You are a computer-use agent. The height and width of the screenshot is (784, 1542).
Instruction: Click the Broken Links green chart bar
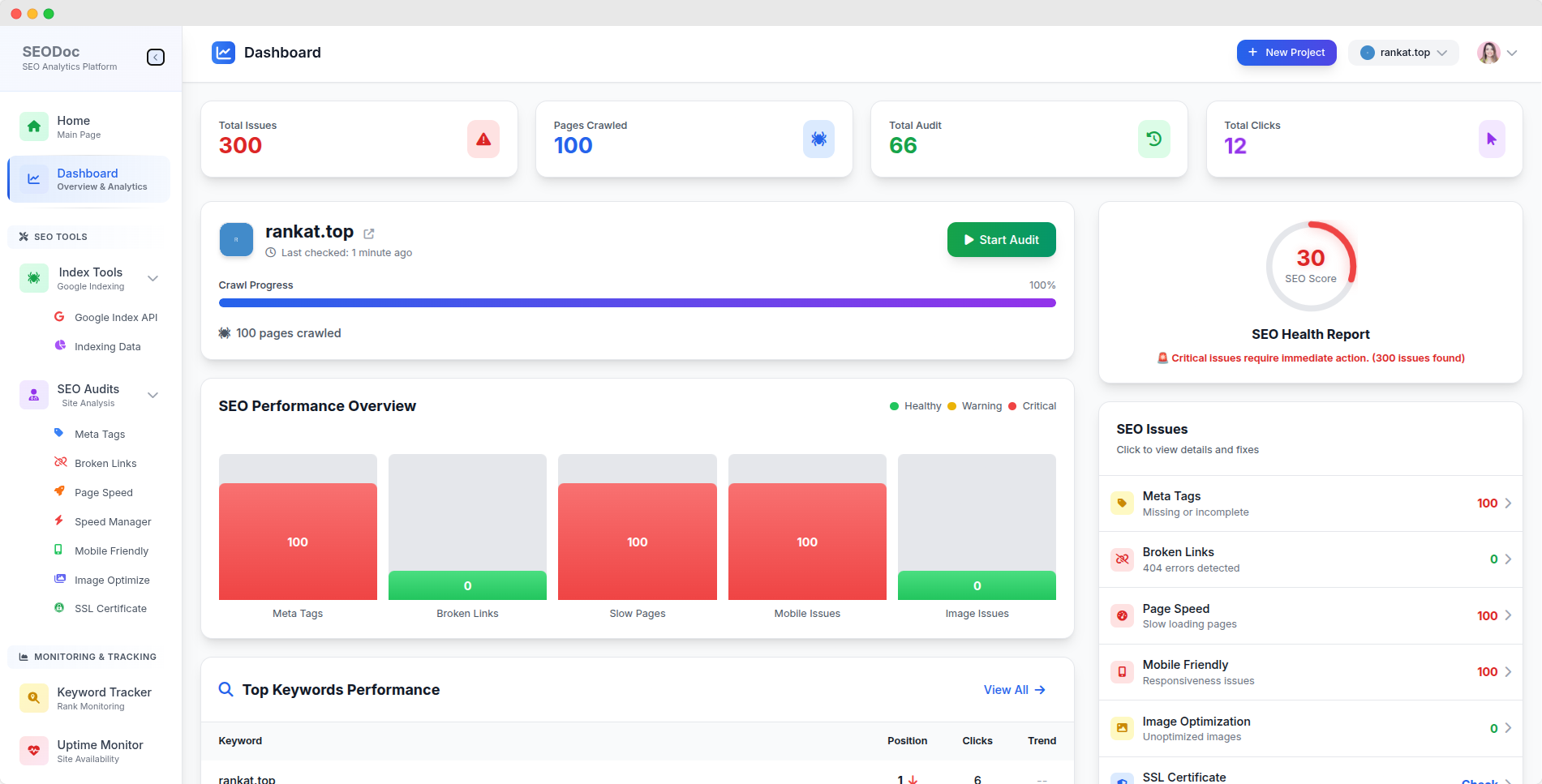pos(467,585)
